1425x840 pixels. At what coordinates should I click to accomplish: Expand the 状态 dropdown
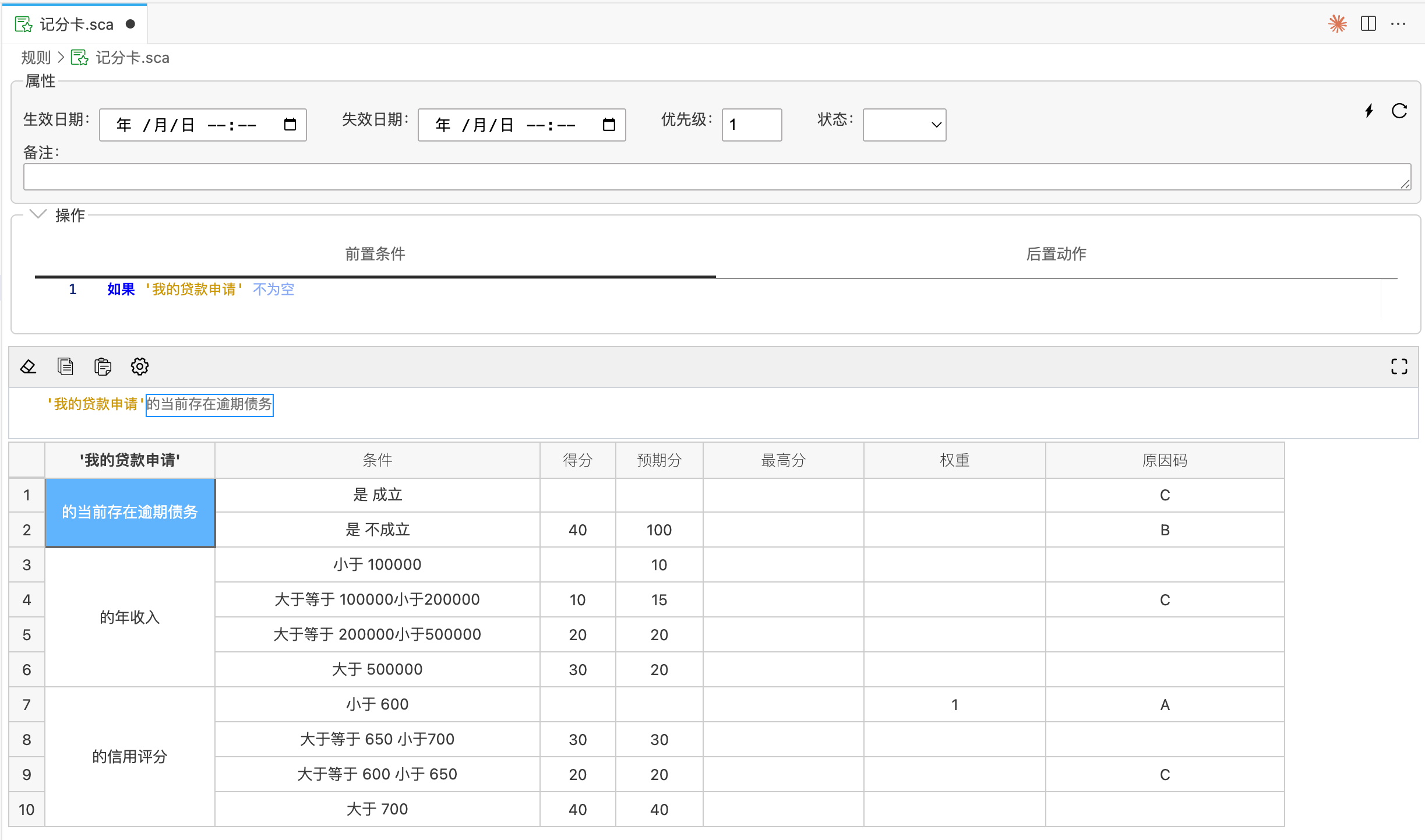click(x=904, y=125)
